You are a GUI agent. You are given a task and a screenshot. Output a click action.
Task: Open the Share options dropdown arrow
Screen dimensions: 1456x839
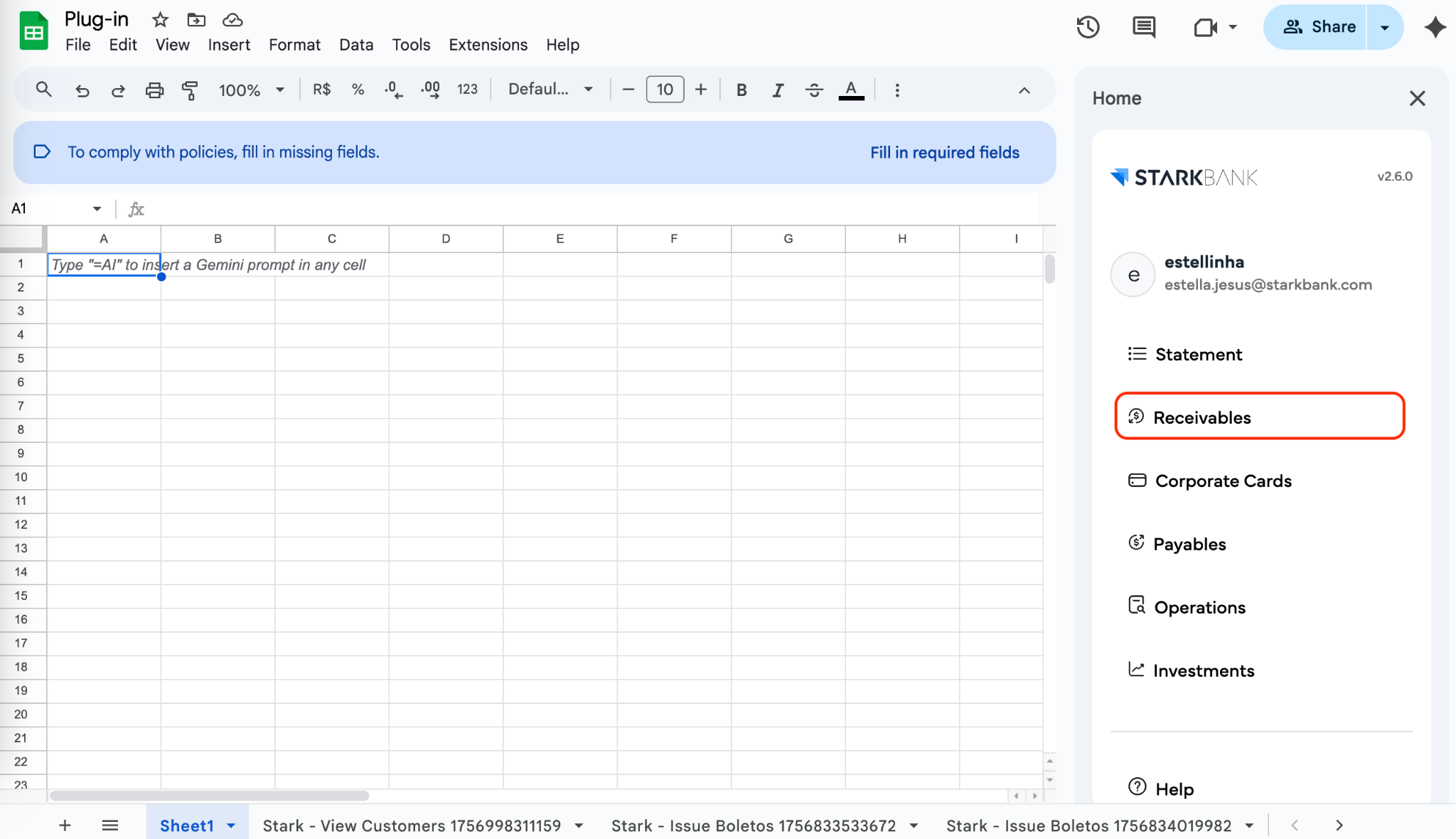1384,28
